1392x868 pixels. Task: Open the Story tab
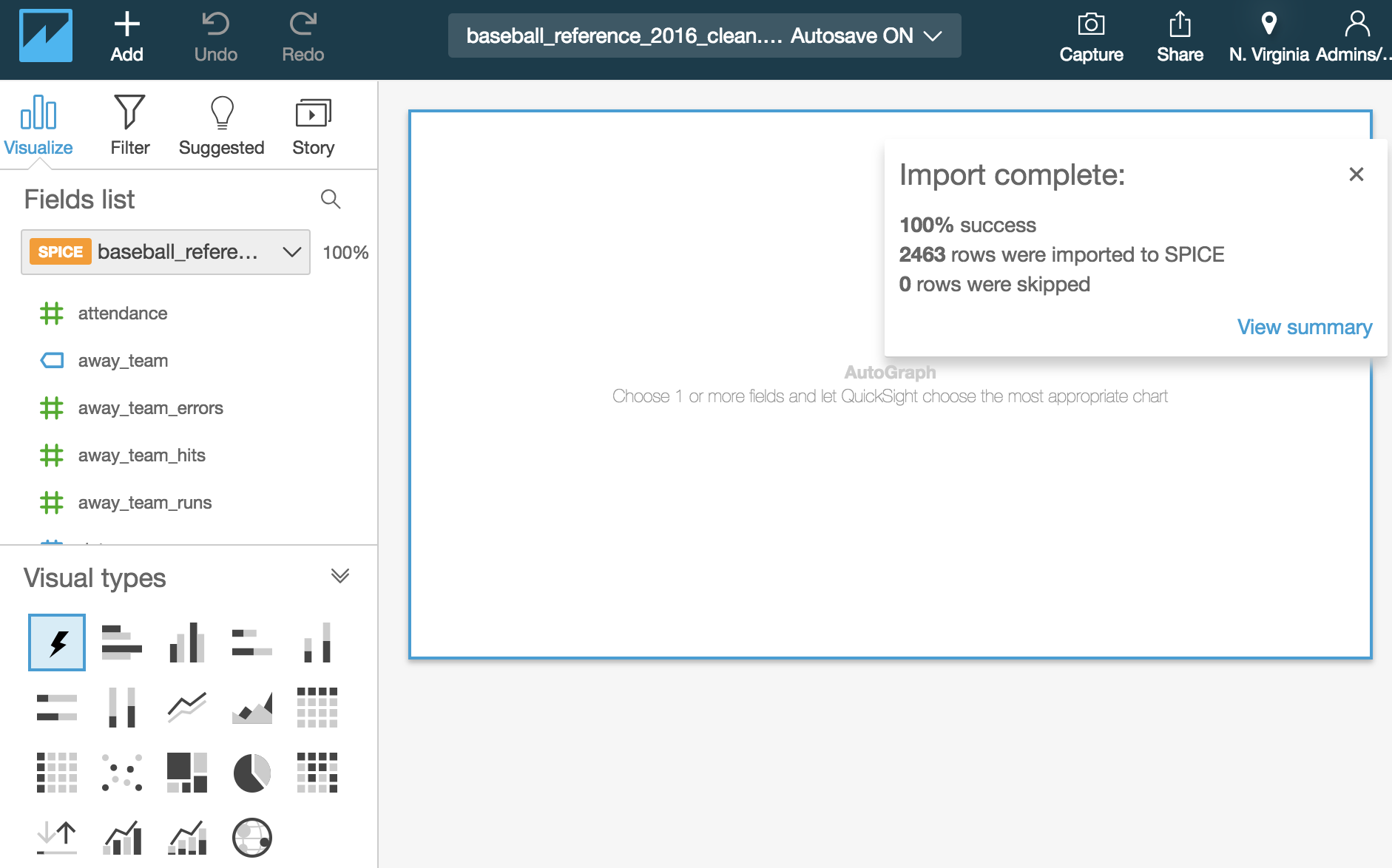coord(313,126)
